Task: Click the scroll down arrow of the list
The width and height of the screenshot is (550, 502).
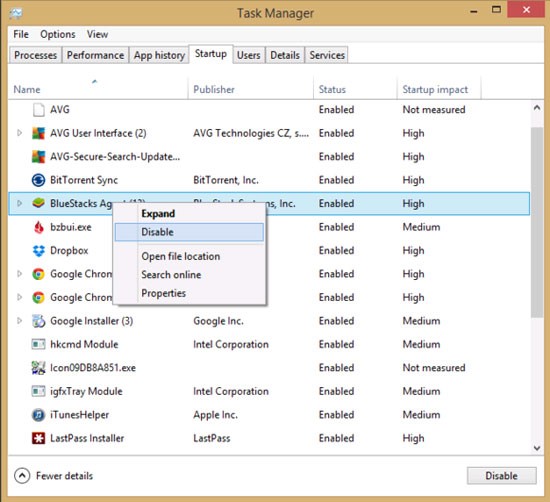Action: coord(537,448)
